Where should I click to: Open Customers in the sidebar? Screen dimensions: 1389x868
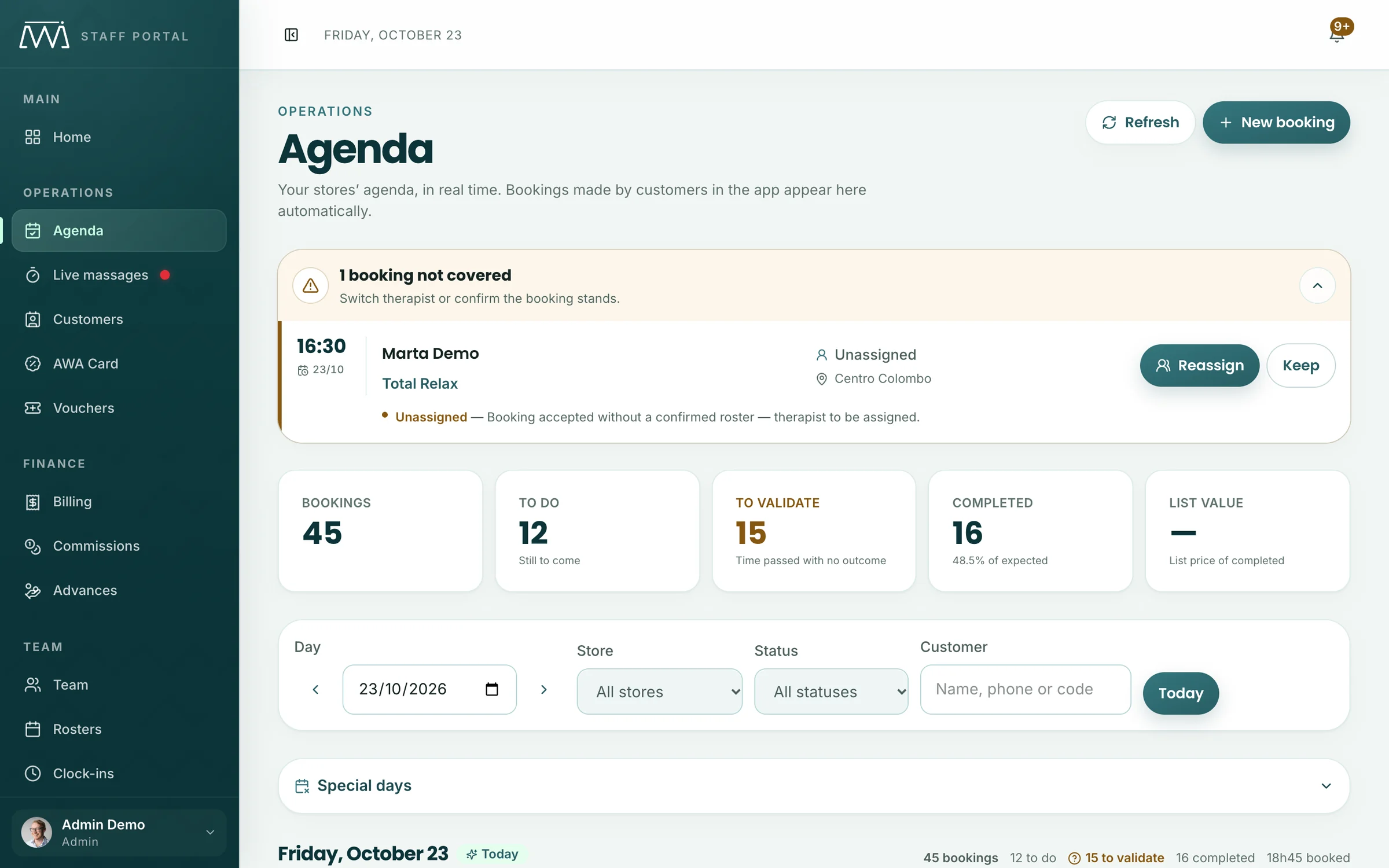click(119, 319)
